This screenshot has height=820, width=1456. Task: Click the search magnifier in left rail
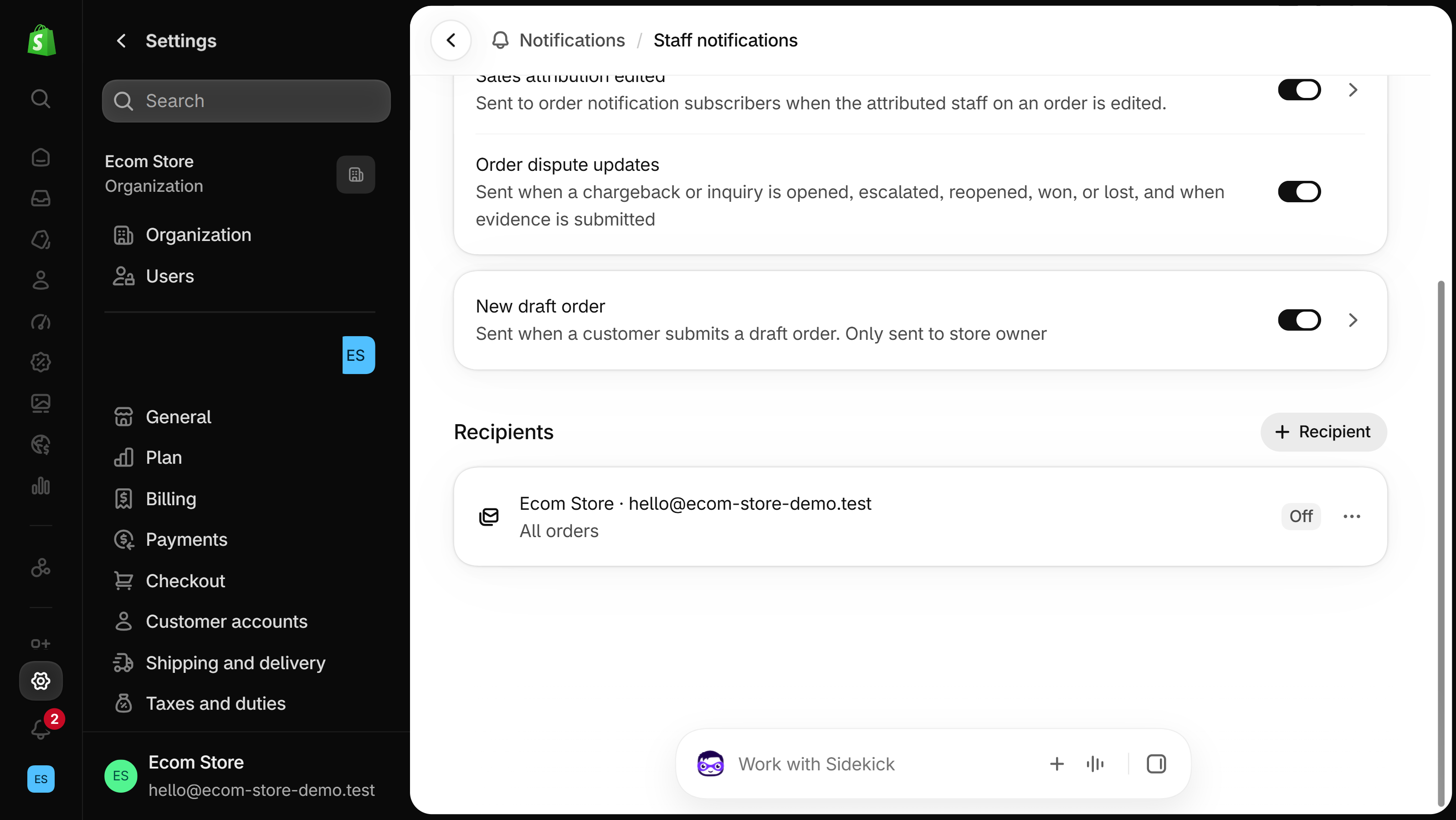pyautogui.click(x=41, y=98)
